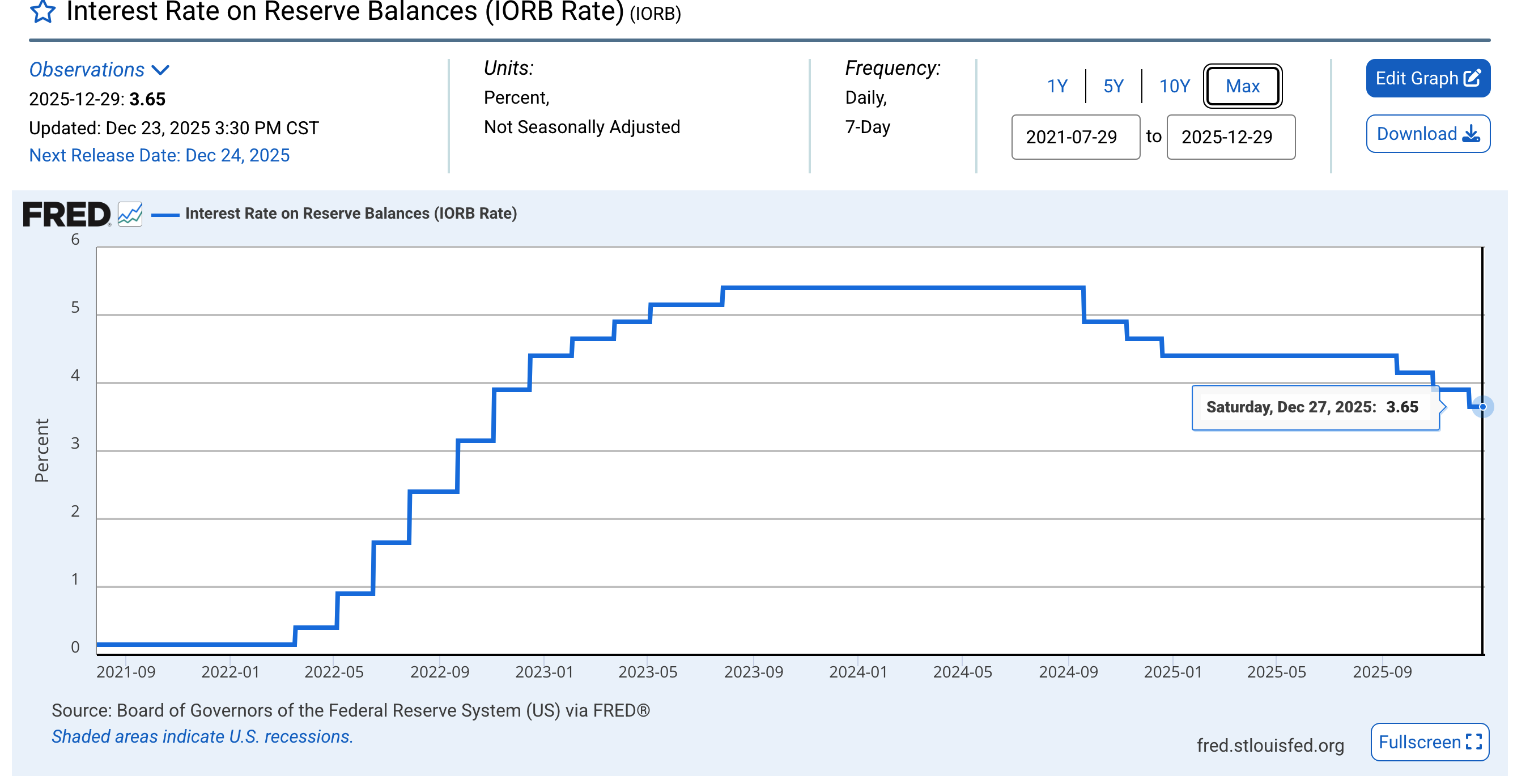This screenshot has width=1530, height=784.
Task: Select the Max time range
Action: [x=1242, y=87]
